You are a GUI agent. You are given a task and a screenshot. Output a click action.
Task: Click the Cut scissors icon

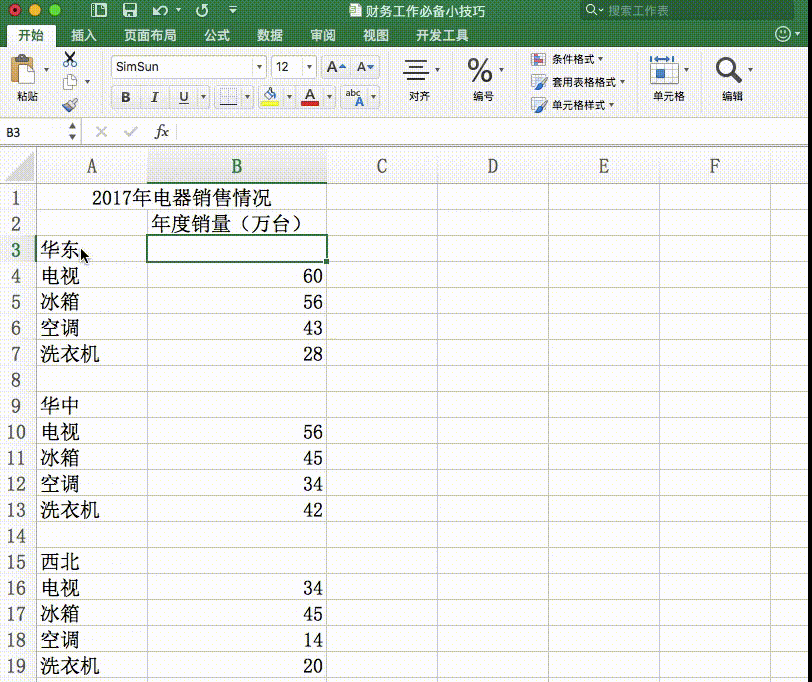(x=70, y=59)
